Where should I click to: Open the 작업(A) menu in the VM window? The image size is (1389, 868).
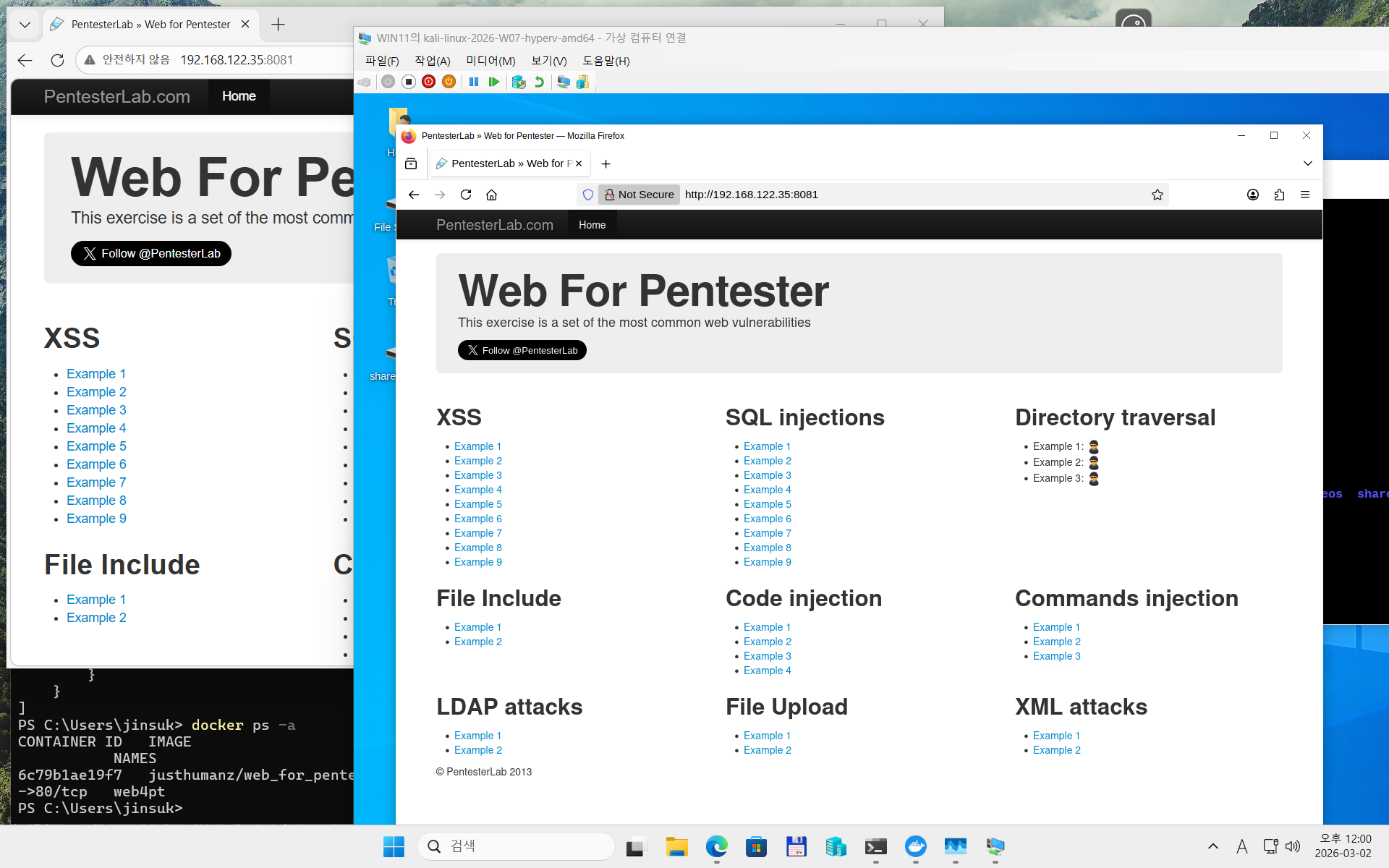(x=433, y=61)
